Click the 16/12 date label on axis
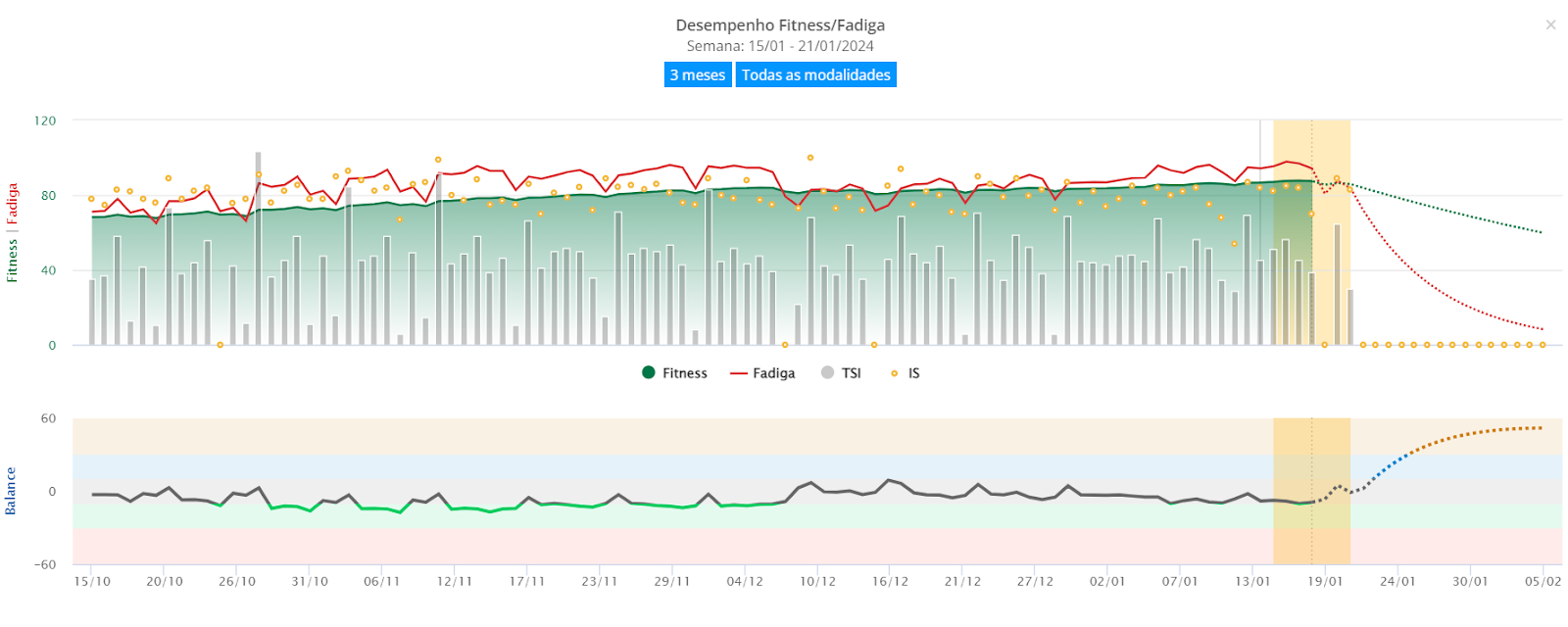Image resolution: width=1568 pixels, height=627 pixels. point(890,581)
